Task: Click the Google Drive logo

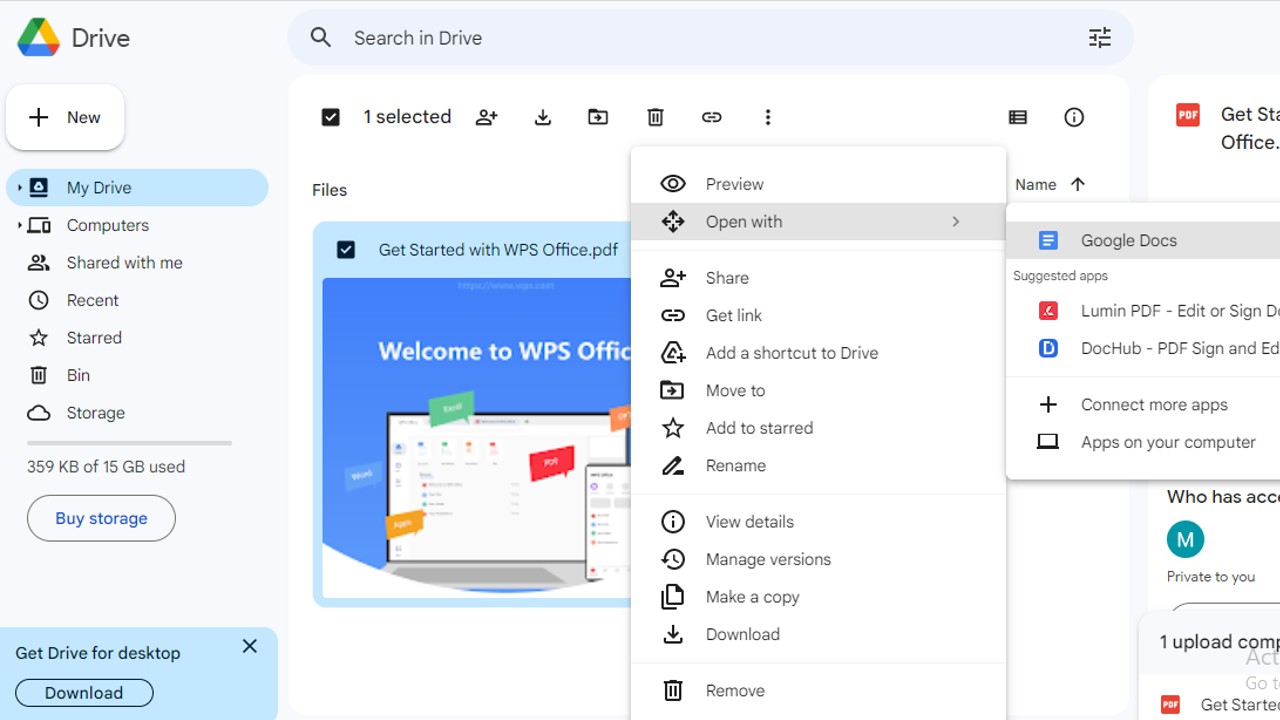Action: point(39,38)
